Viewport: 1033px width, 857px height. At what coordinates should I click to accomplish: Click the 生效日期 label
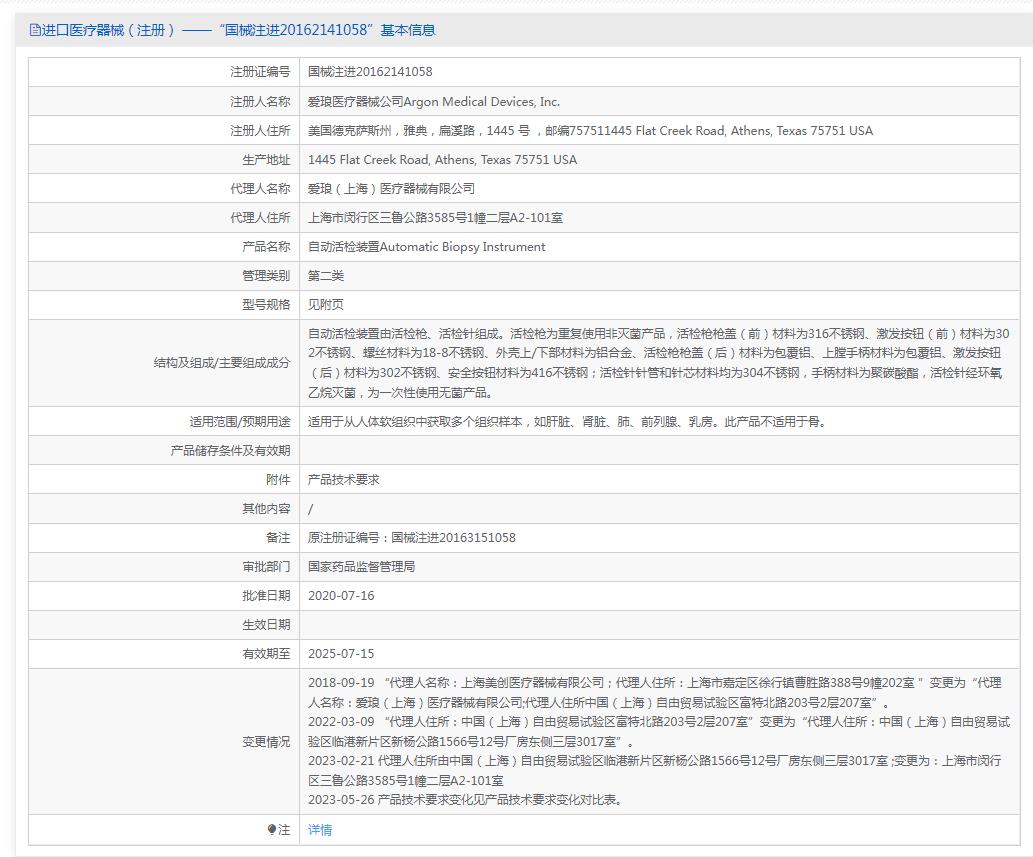pyautogui.click(x=266, y=624)
